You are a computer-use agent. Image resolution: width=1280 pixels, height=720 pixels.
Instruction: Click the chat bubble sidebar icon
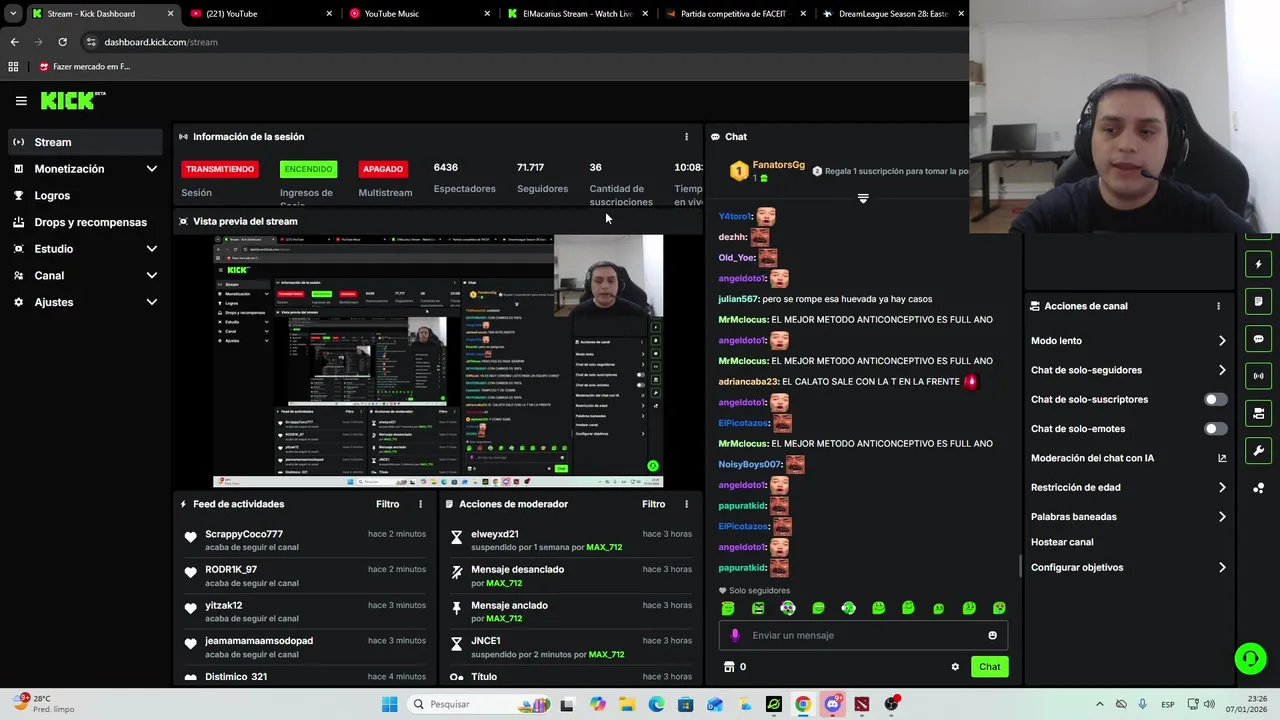coord(1258,339)
